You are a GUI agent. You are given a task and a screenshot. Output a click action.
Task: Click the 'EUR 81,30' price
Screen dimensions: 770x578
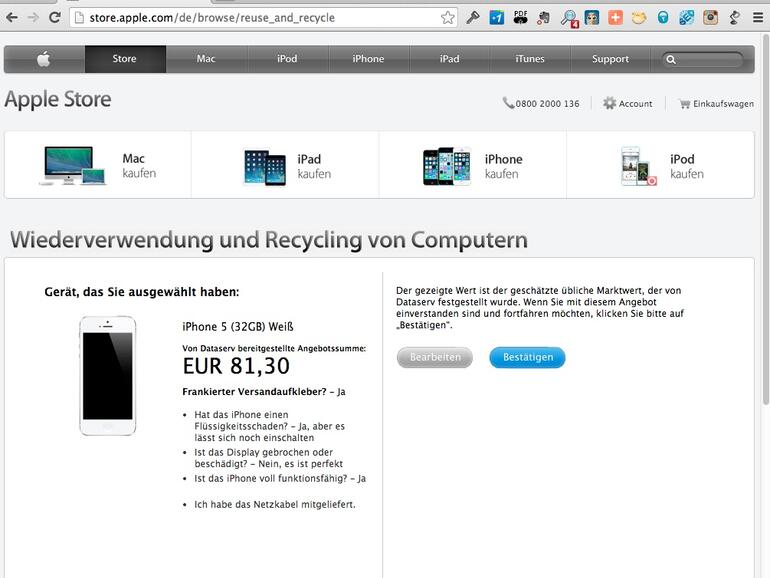pyautogui.click(x=236, y=366)
